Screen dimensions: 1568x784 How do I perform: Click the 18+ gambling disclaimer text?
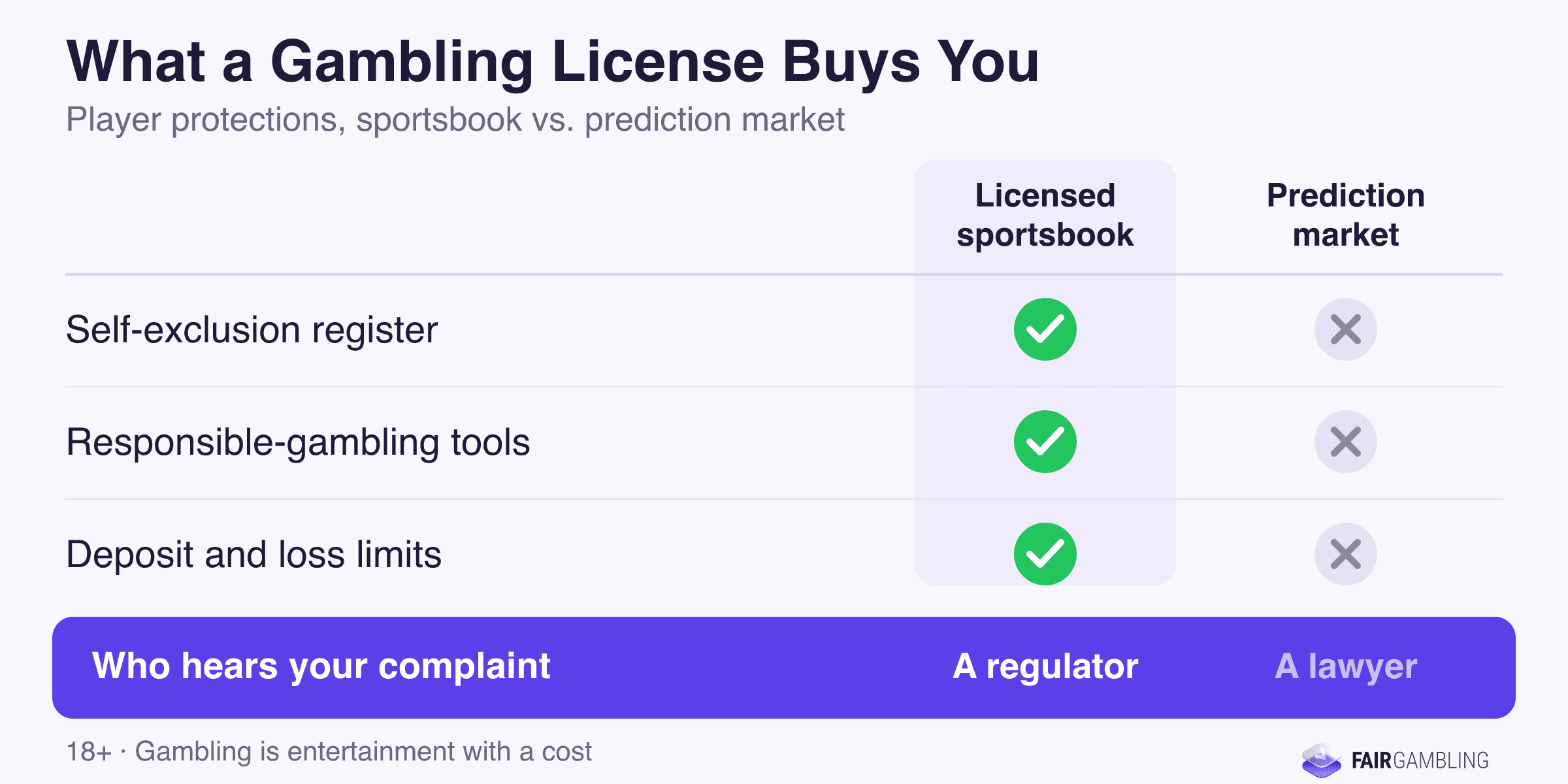click(329, 751)
